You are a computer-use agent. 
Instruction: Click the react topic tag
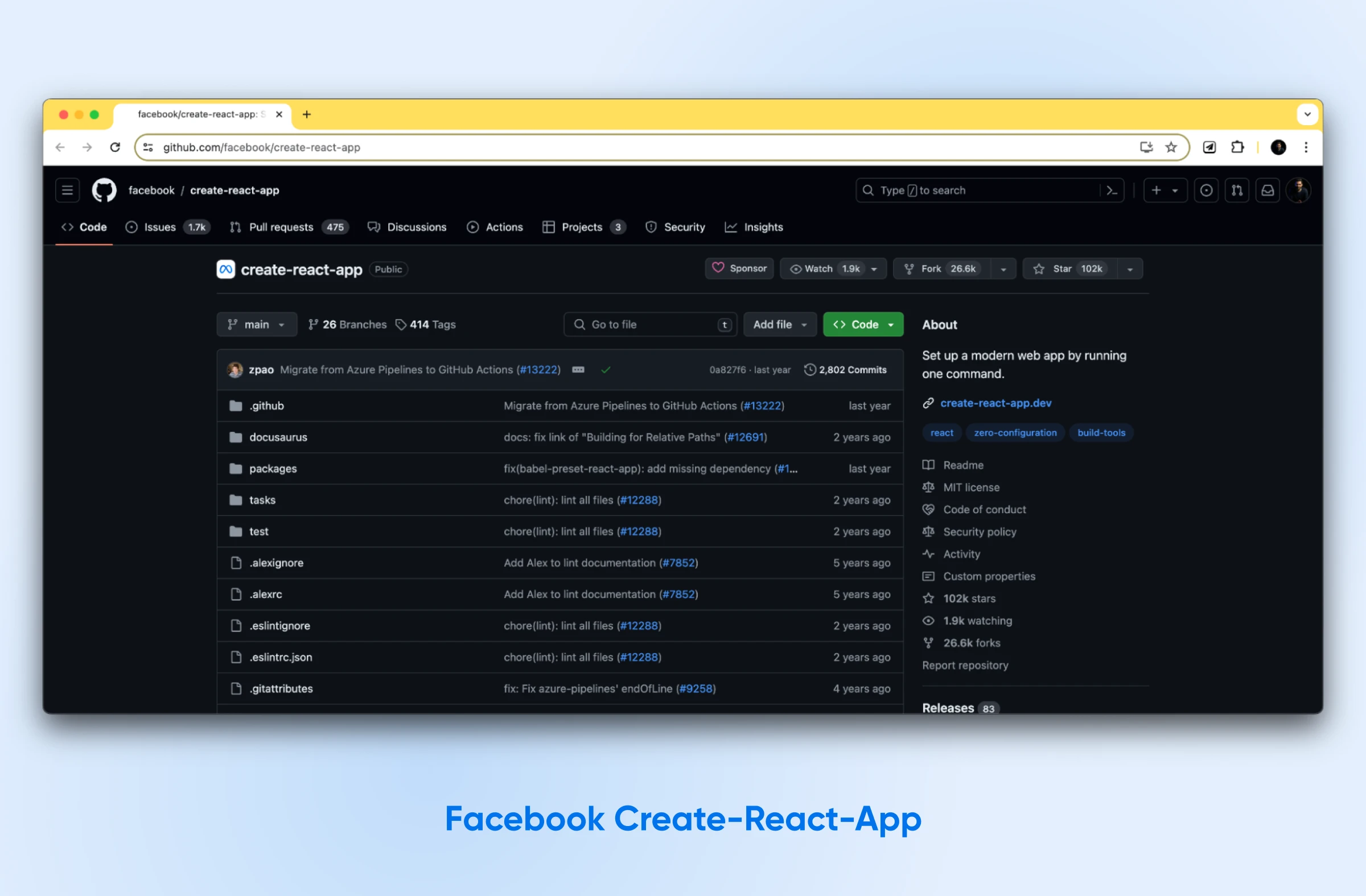coord(941,433)
